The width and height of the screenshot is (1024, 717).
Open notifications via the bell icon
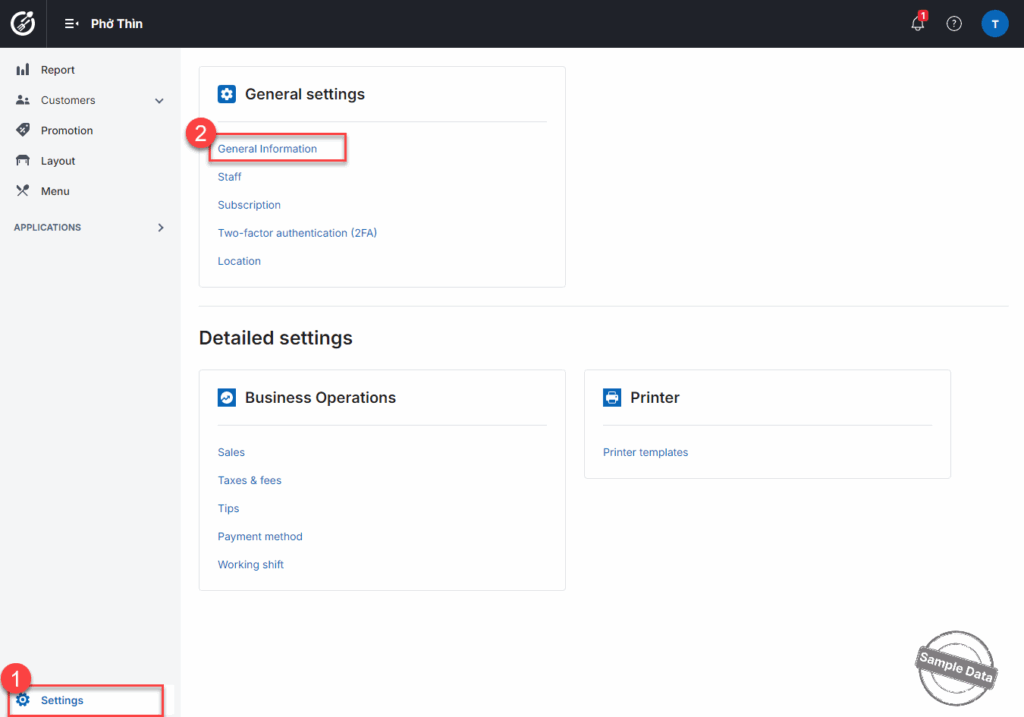click(x=917, y=24)
